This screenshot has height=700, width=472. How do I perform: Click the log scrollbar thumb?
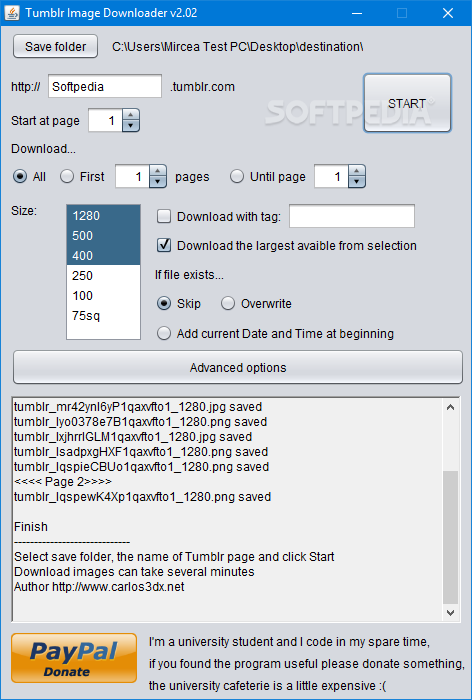point(450,537)
